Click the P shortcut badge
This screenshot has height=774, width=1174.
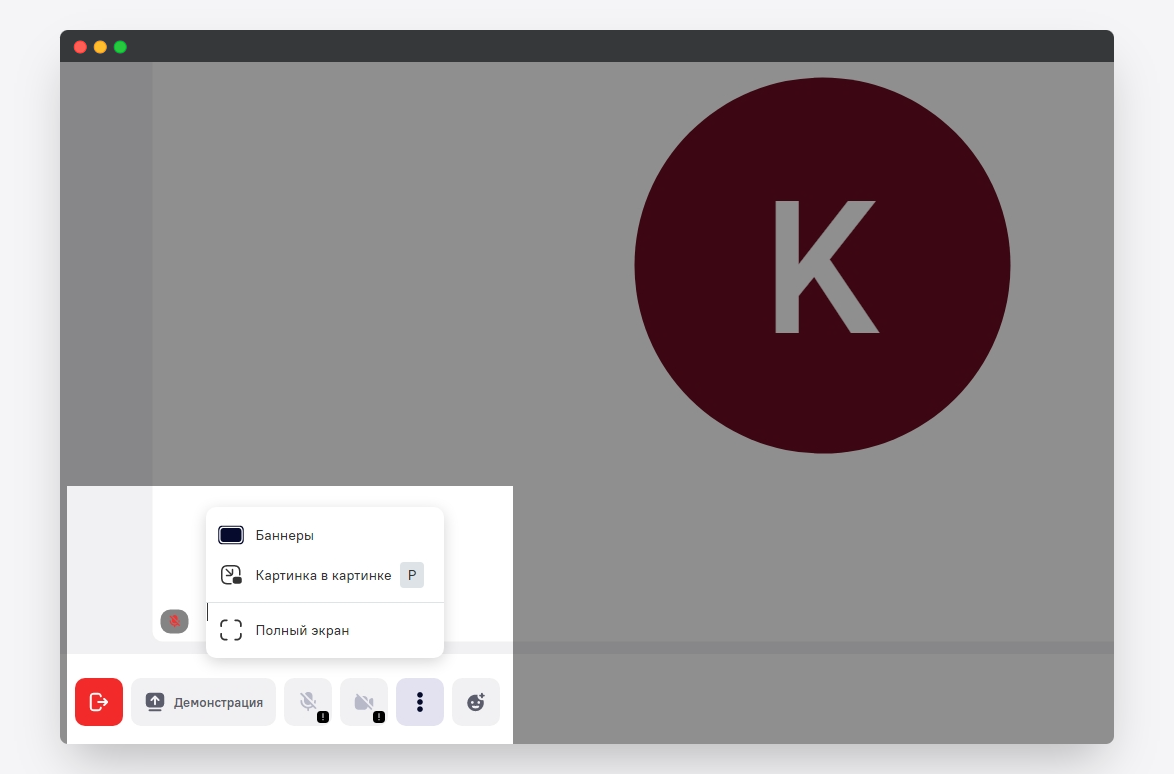[412, 575]
